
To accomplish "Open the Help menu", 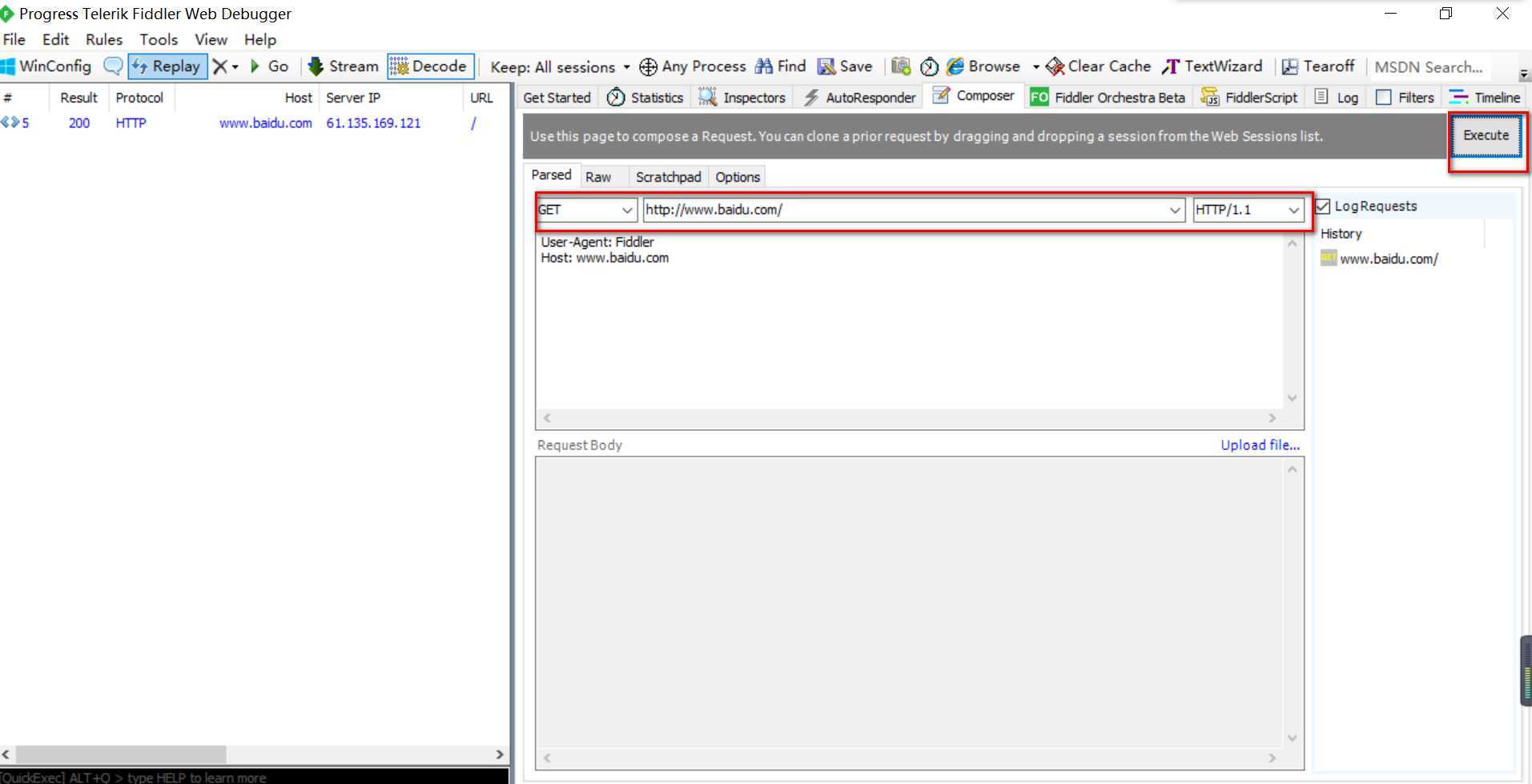I will point(260,39).
